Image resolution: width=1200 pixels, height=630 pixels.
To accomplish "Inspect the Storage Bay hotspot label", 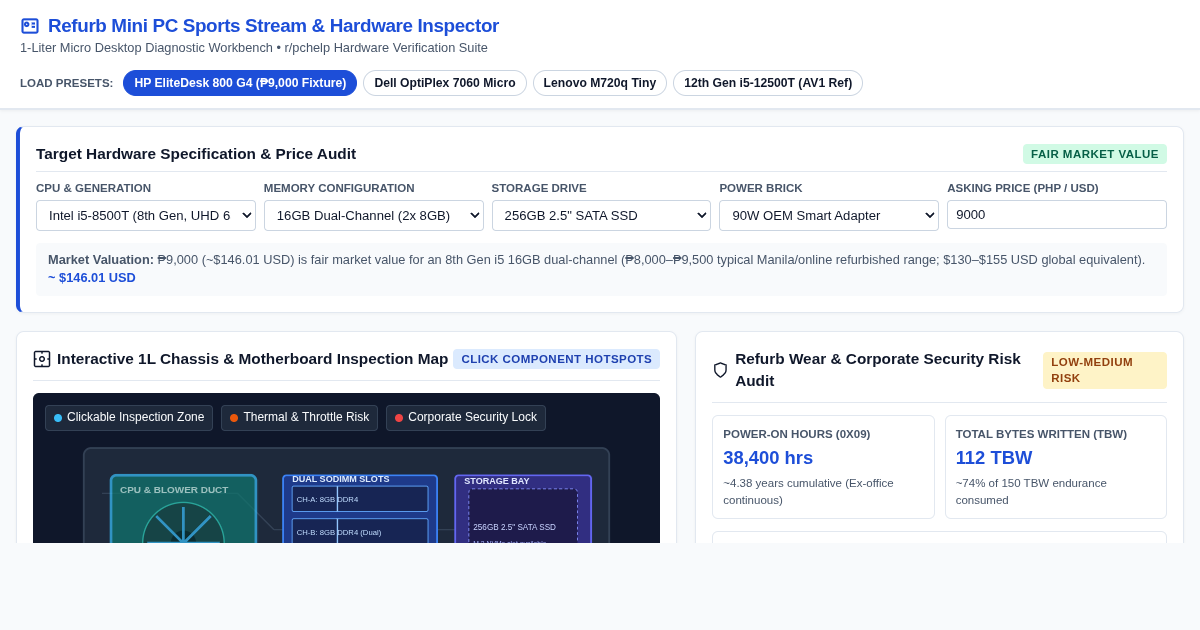I will (x=497, y=481).
